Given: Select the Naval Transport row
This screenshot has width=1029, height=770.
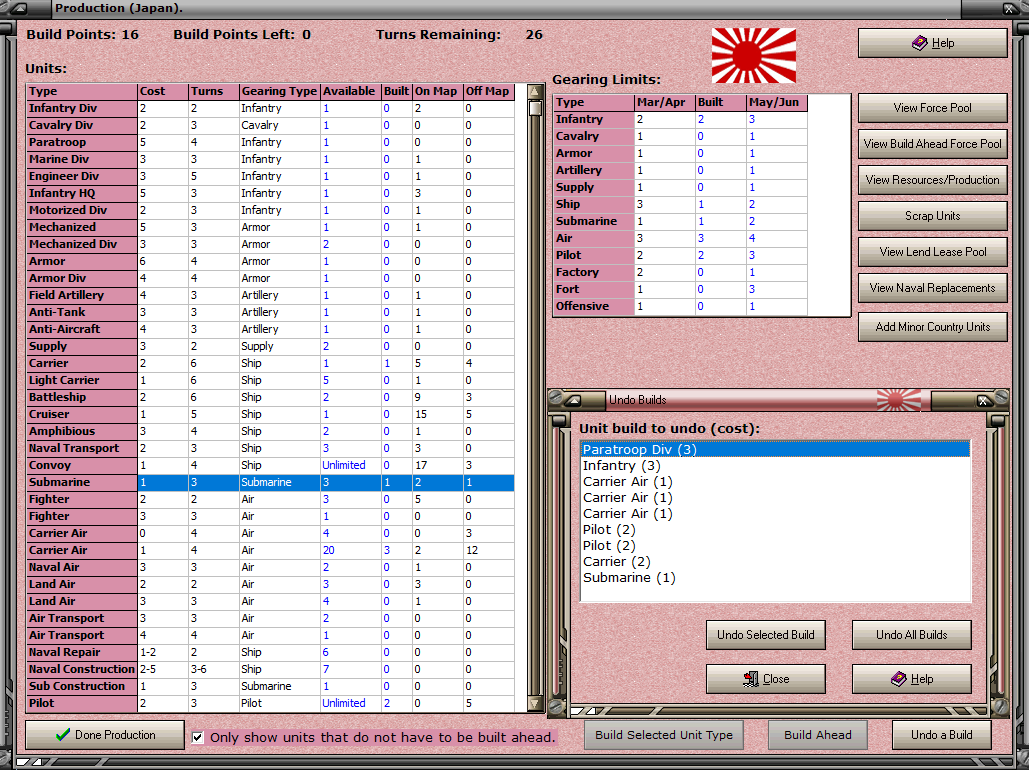Looking at the screenshot, I should (x=270, y=449).
